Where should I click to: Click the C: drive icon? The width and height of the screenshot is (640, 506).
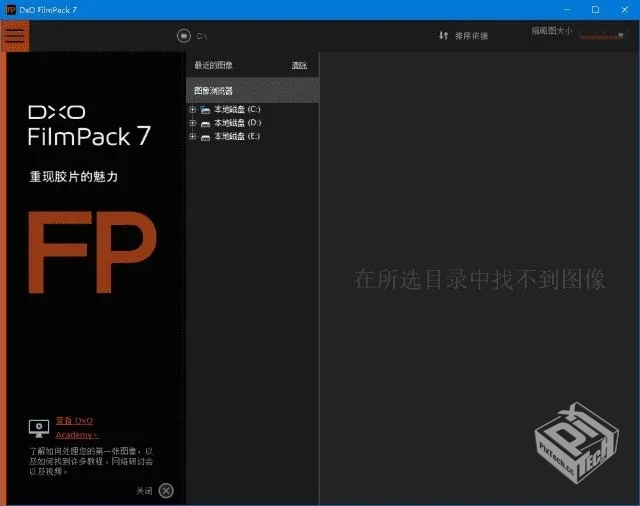(x=205, y=109)
